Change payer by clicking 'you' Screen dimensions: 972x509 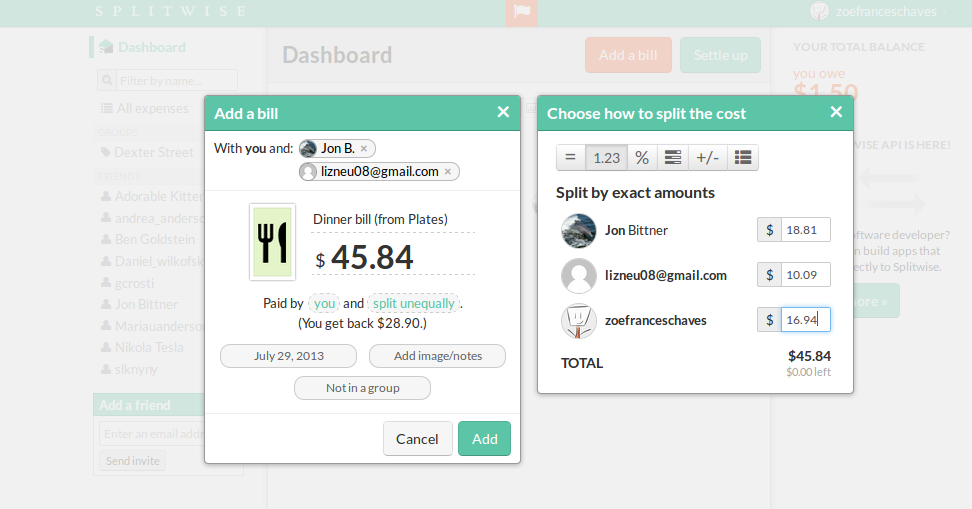[x=324, y=303]
